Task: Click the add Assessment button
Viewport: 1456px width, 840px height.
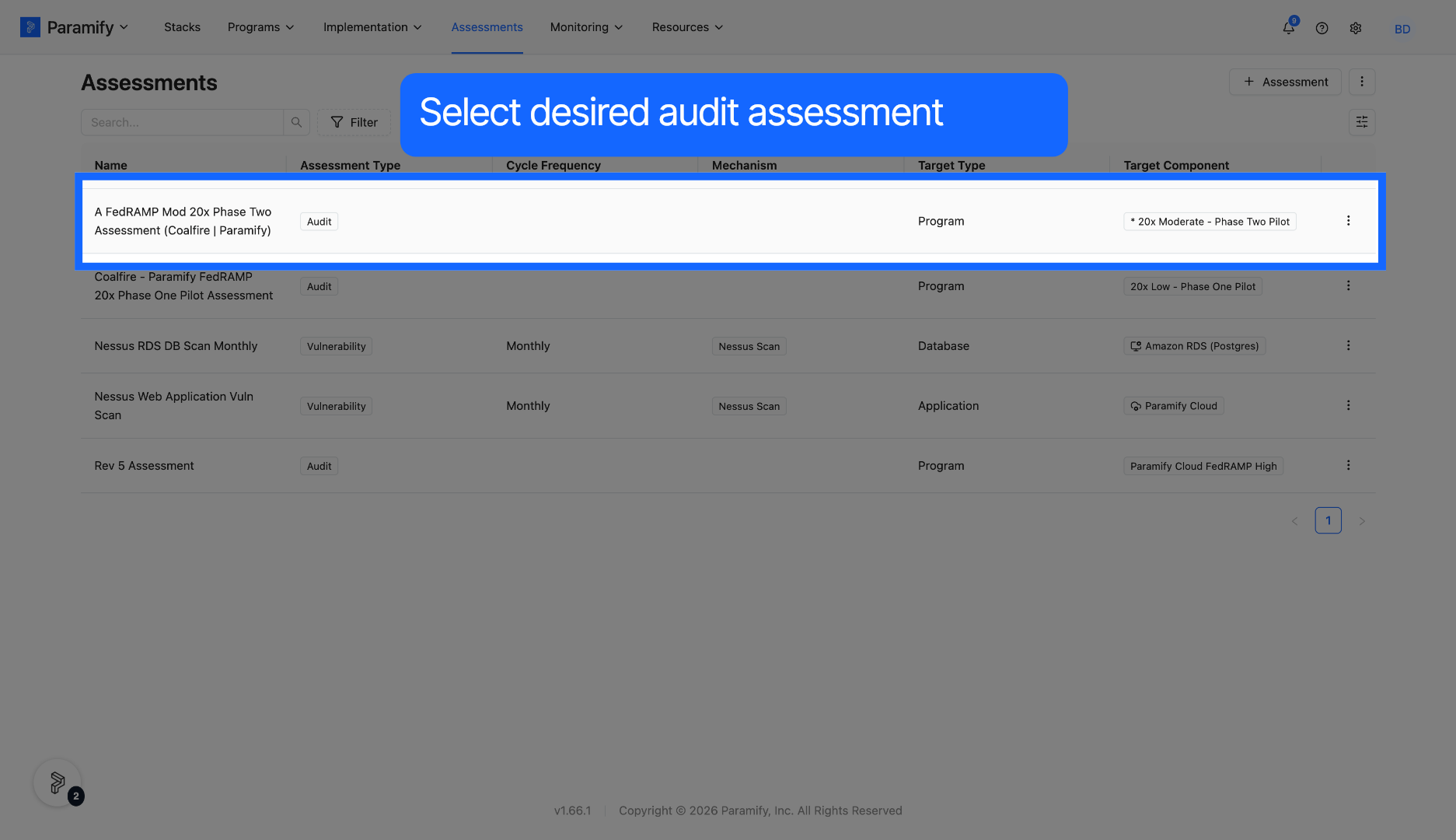Action: click(x=1285, y=82)
